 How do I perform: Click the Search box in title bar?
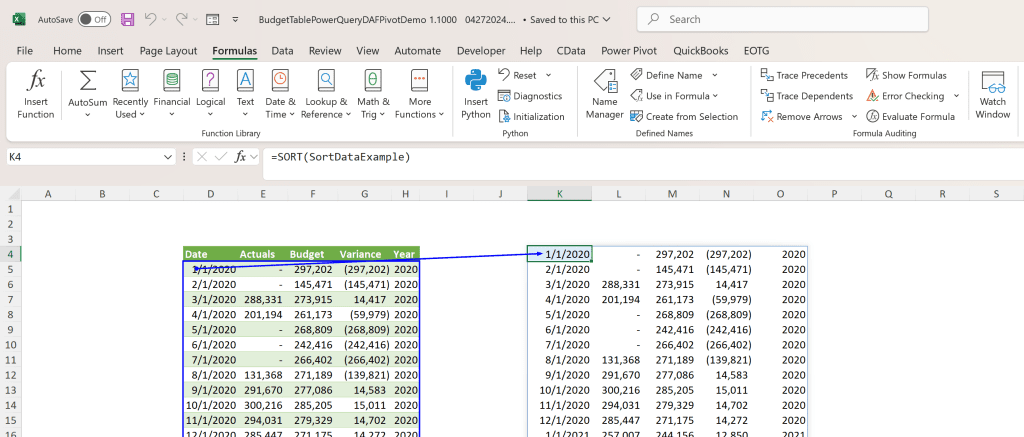pos(780,19)
